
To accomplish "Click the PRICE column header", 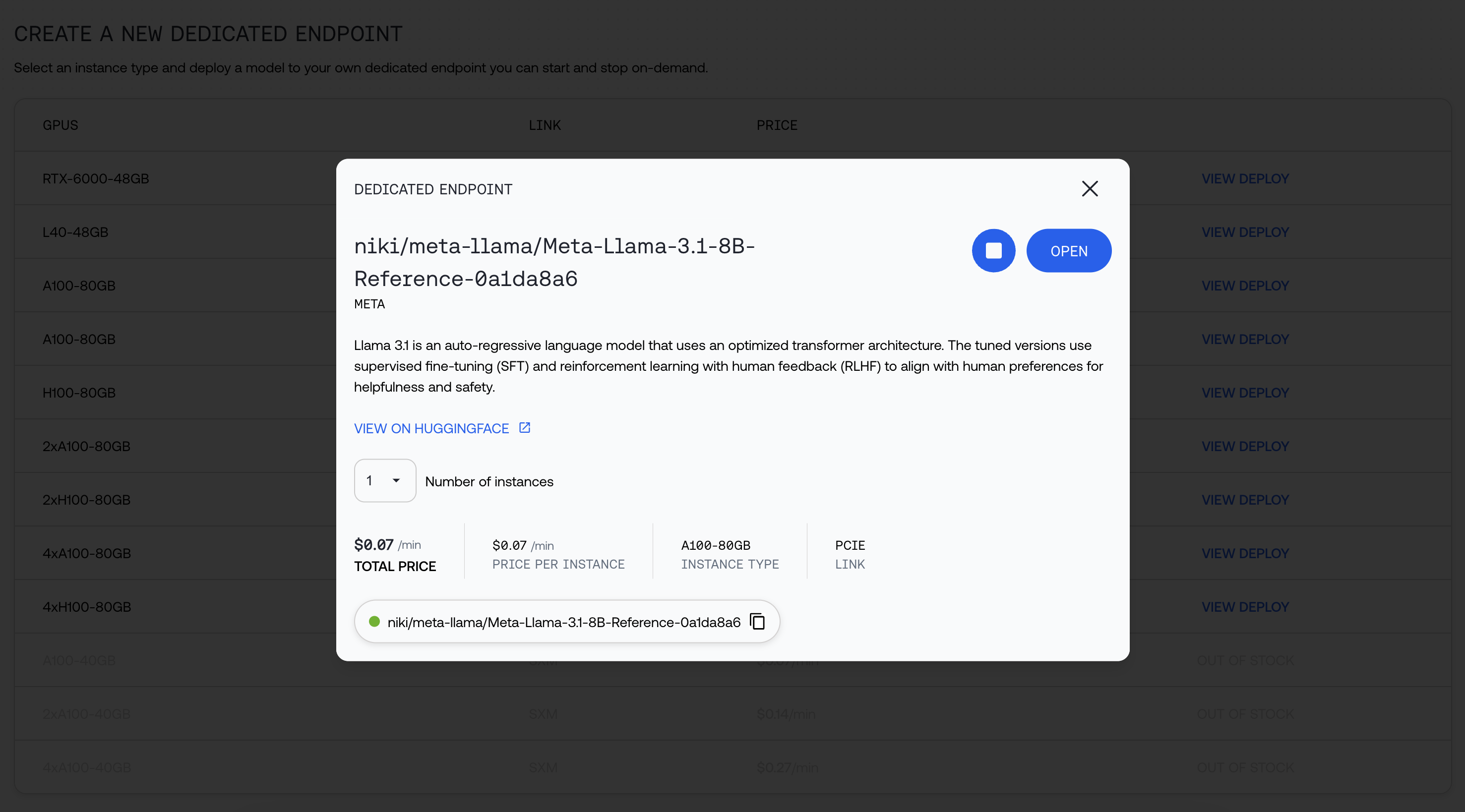I will 777,125.
